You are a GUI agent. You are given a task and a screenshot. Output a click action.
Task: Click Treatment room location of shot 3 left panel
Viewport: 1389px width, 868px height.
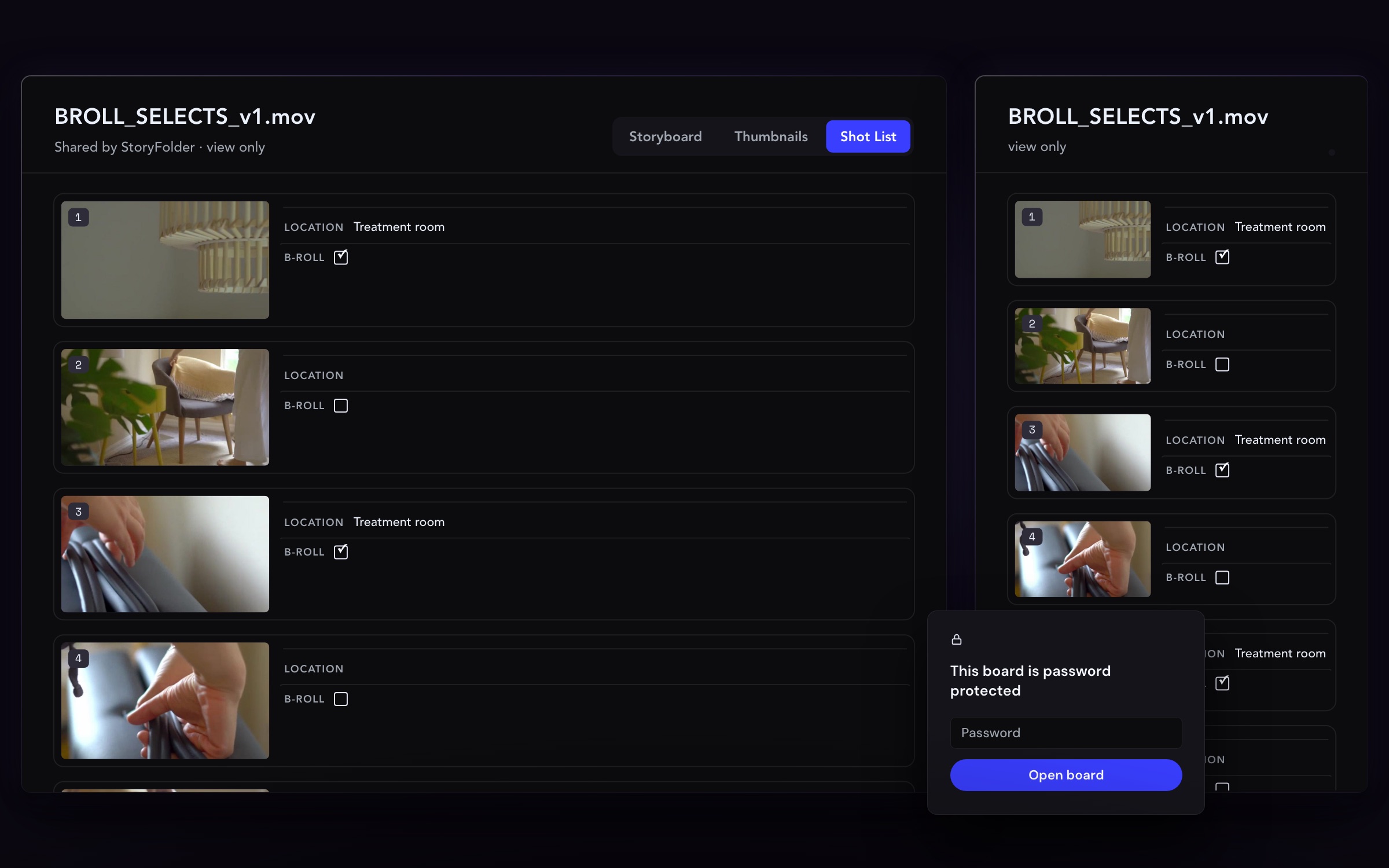point(399,522)
